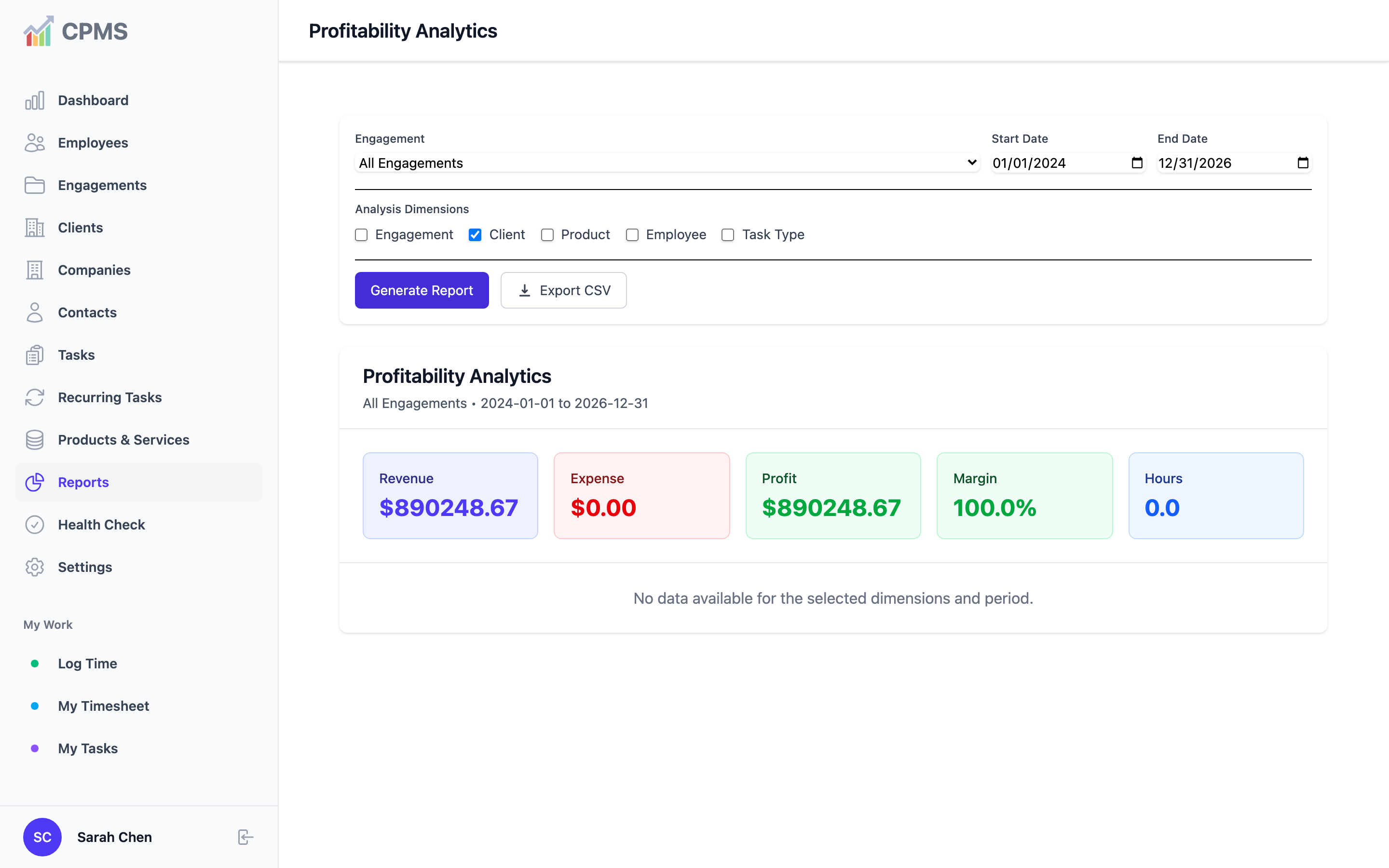The width and height of the screenshot is (1389, 868).
Task: Click the SC user avatar
Action: point(42,838)
